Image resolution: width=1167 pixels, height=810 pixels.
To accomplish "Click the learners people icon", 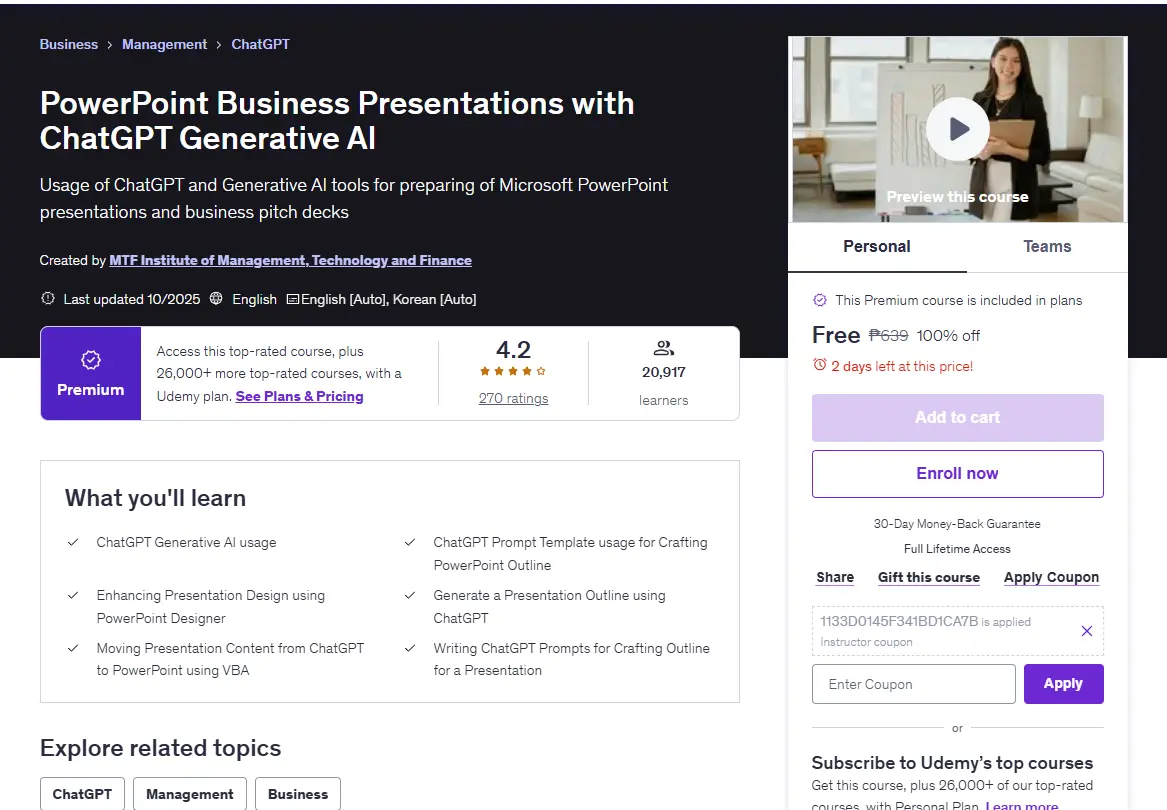I will (x=664, y=348).
